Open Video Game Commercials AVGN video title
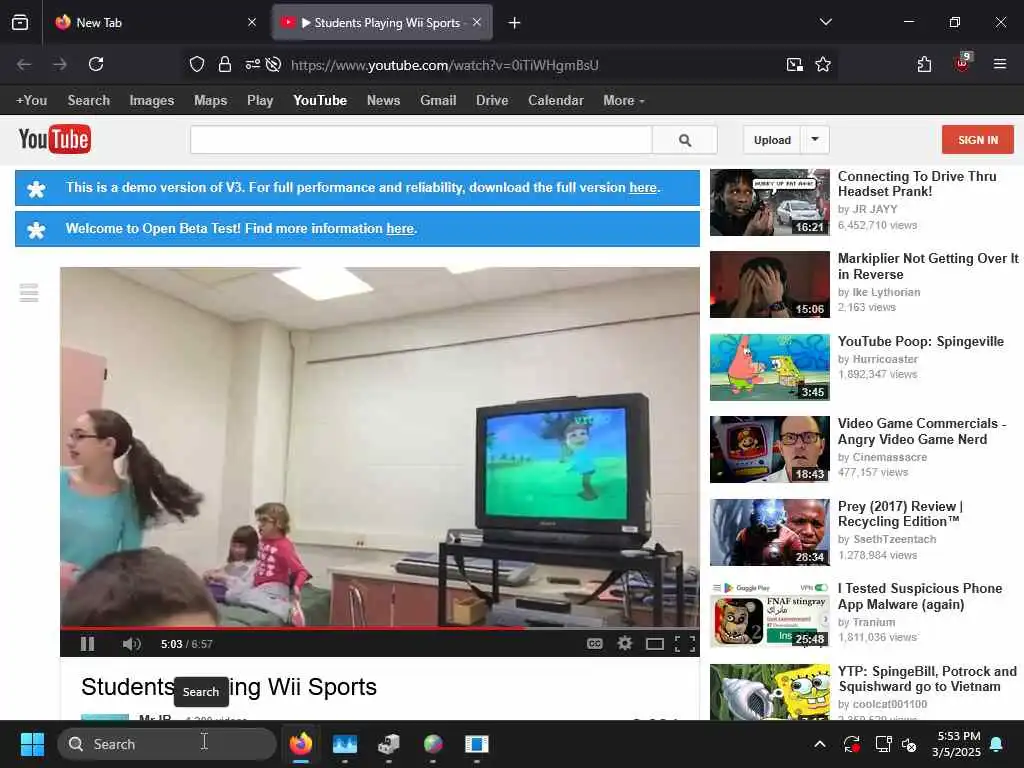Viewport: 1024px width, 768px height. click(921, 431)
